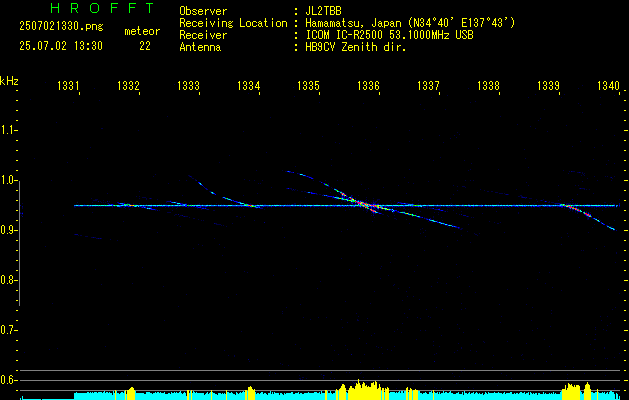Click the 0.7 kHz frequency label
629x400 pixels.
coord(8,330)
